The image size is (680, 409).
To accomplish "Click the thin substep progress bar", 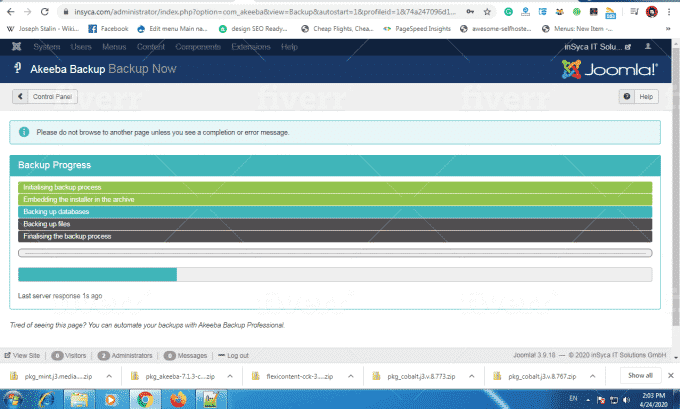I will [335, 253].
